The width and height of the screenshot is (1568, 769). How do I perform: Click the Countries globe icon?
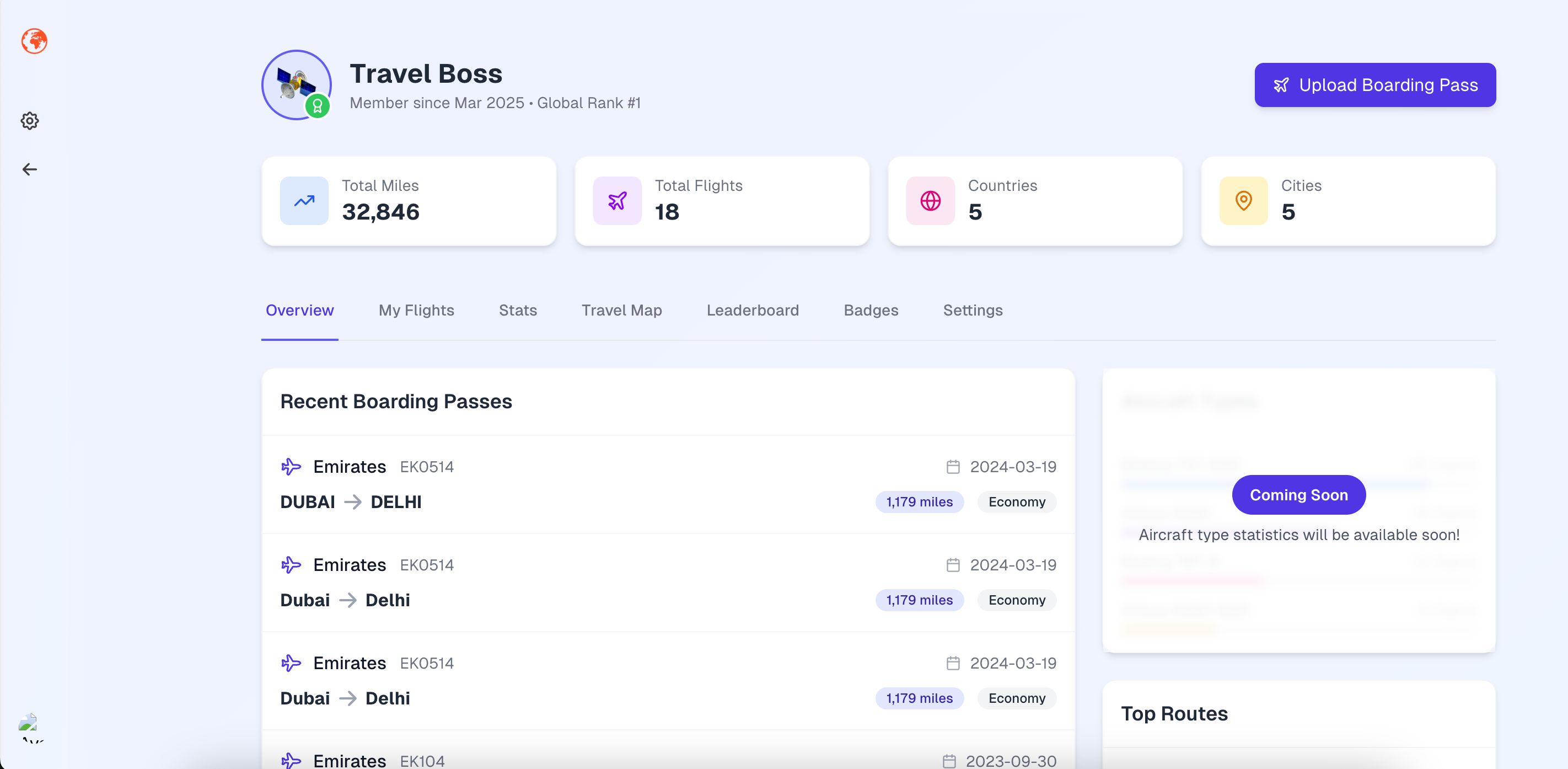click(x=930, y=201)
